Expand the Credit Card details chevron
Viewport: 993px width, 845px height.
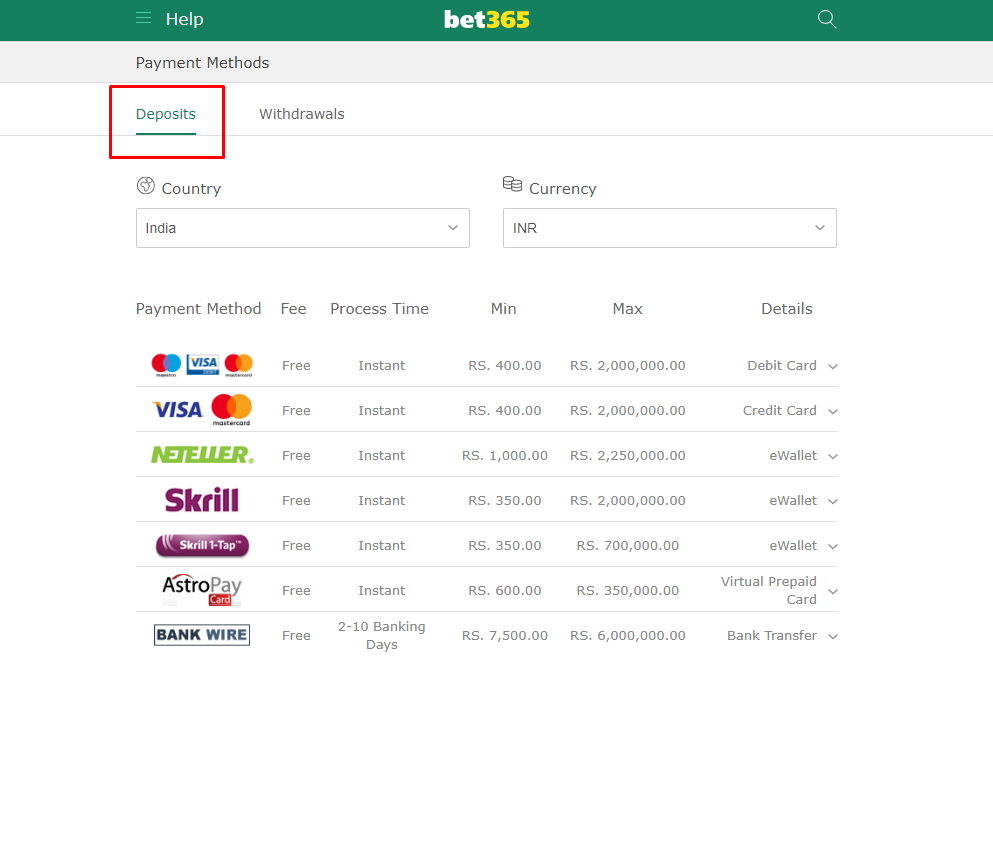(x=833, y=411)
